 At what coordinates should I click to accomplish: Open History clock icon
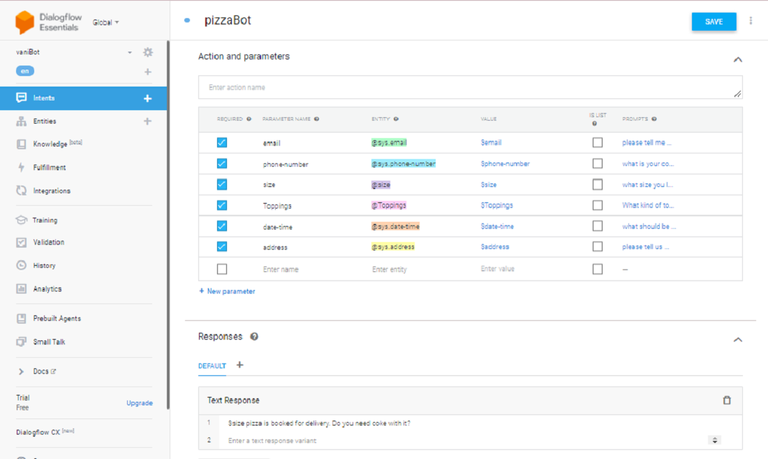coord(21,265)
